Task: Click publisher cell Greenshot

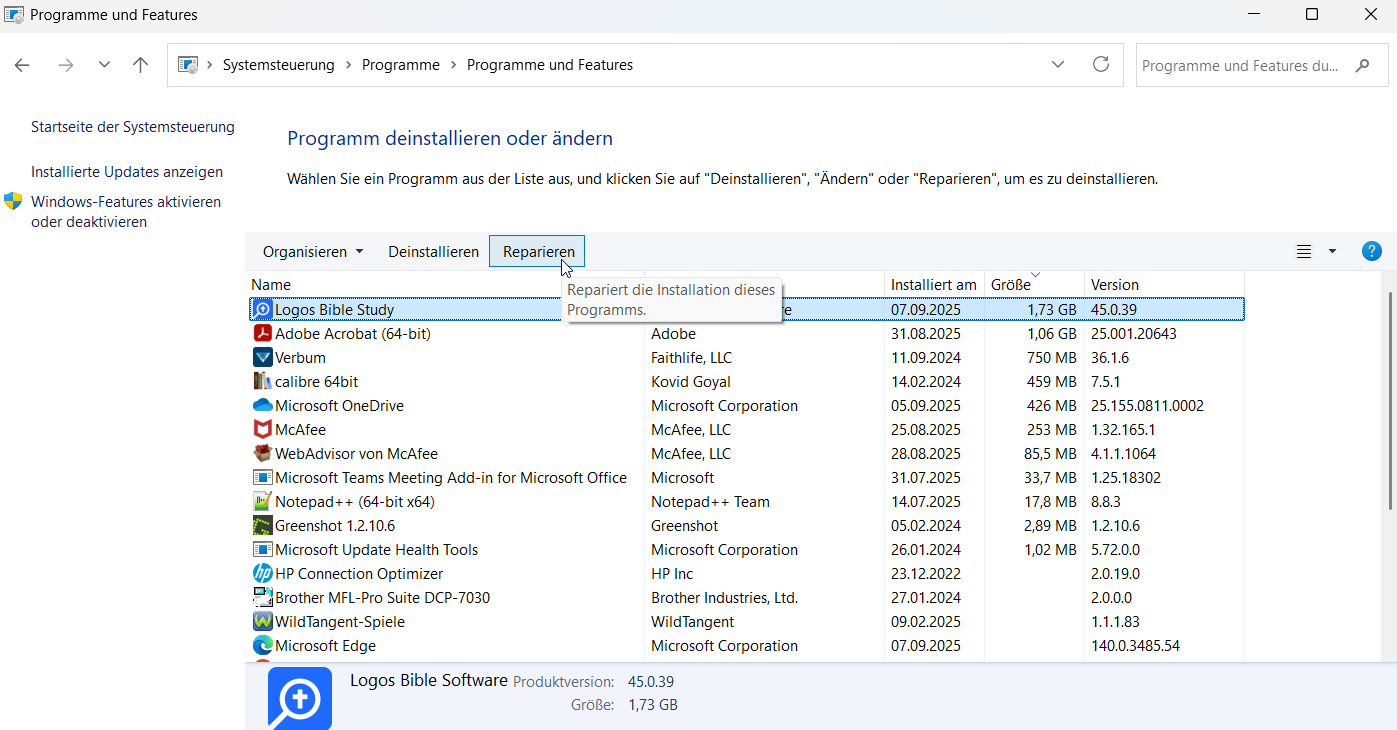Action: 685,525
